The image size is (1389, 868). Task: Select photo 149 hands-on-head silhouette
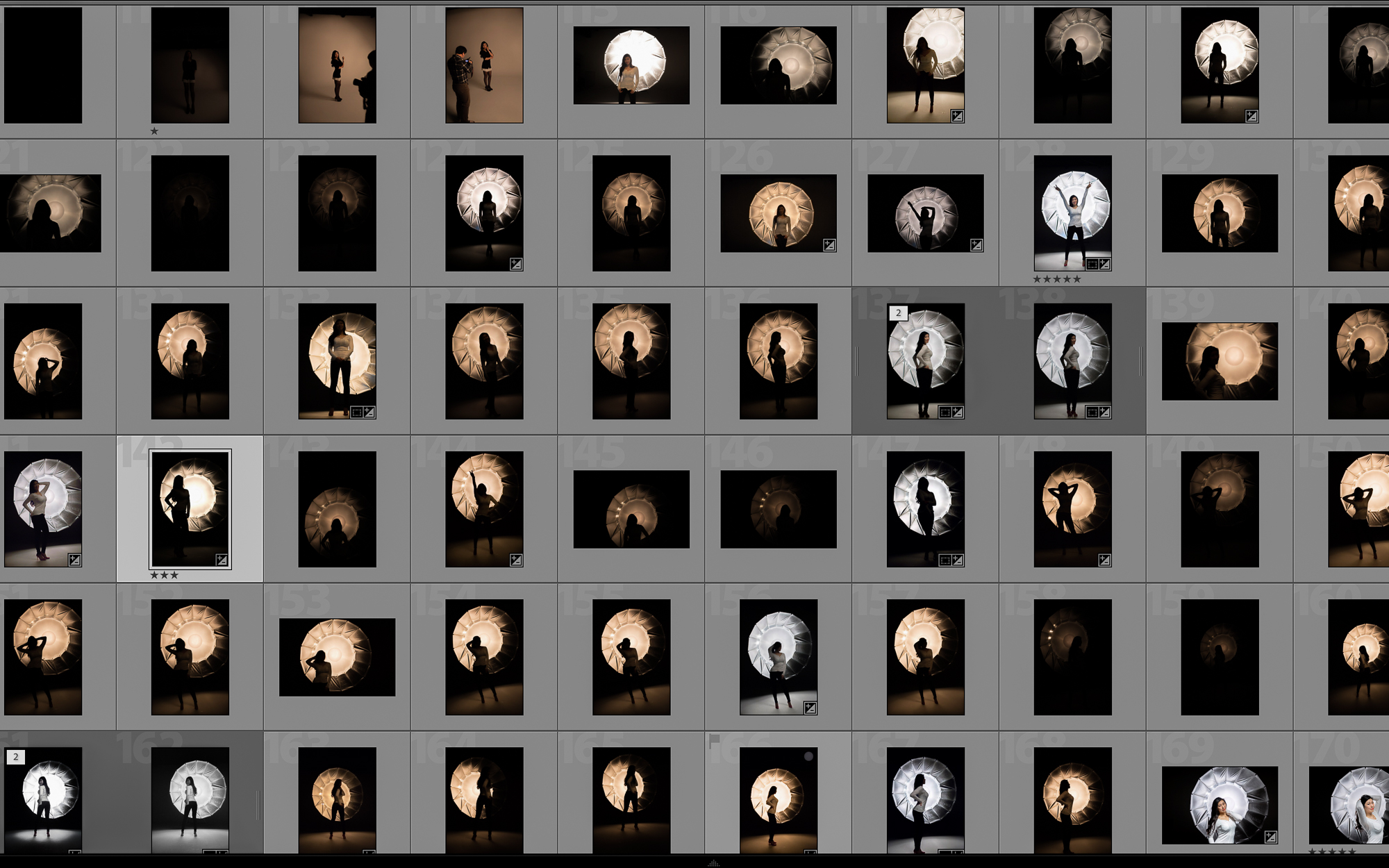1220,509
